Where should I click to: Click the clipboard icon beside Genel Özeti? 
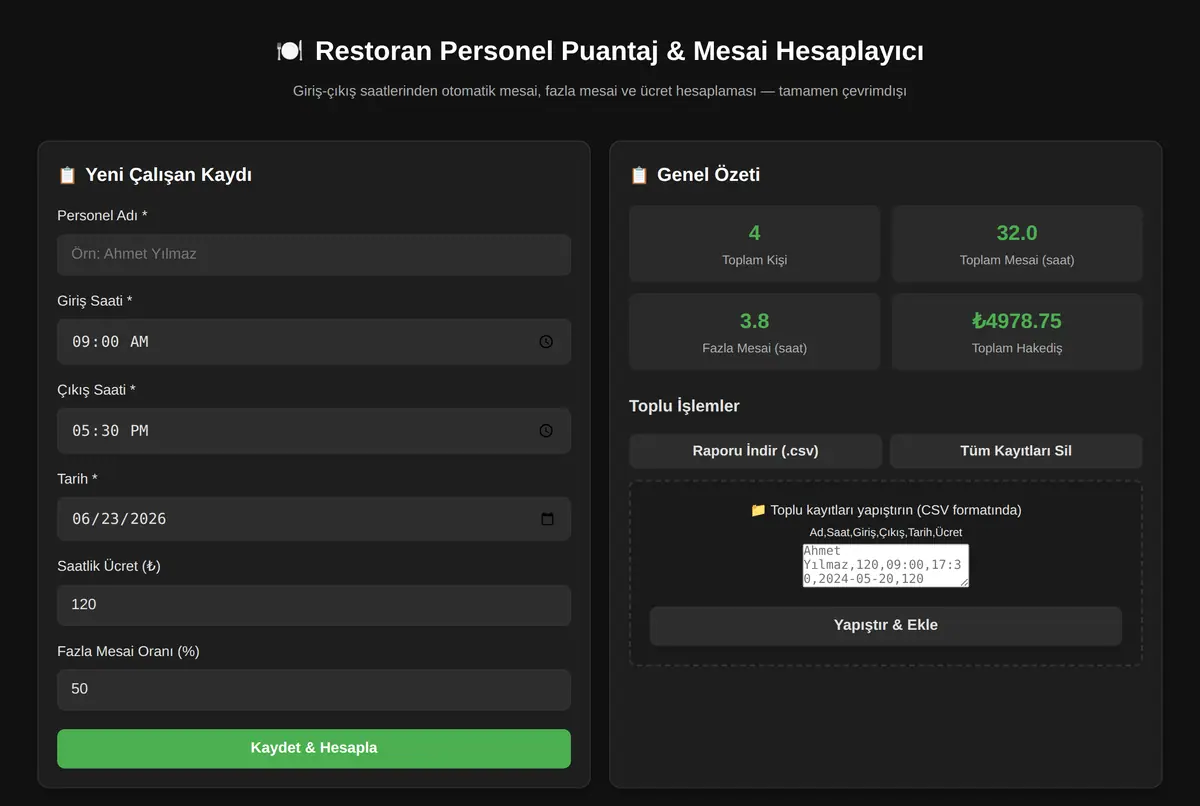(x=639, y=175)
